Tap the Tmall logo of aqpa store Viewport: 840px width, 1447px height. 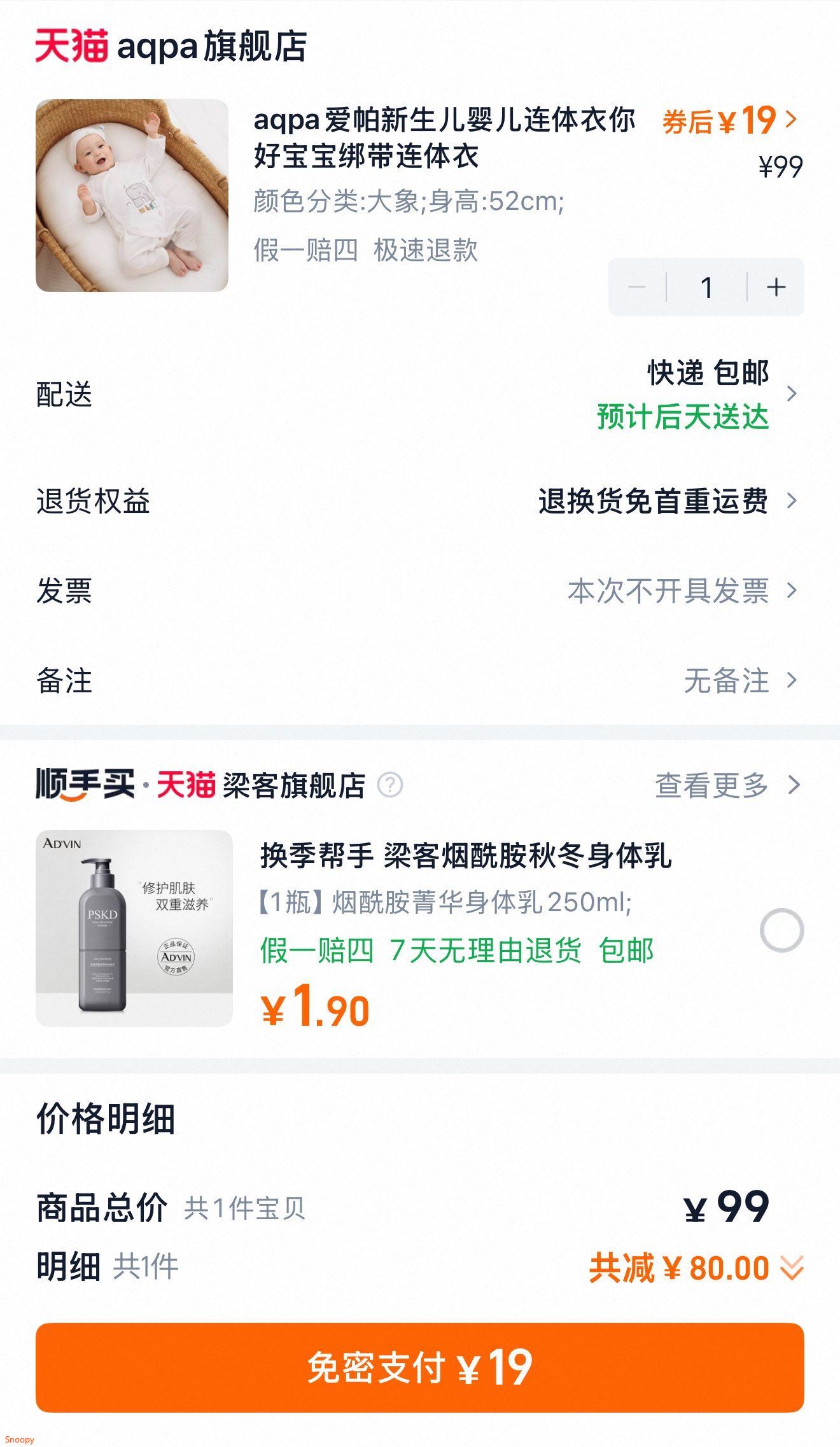[x=71, y=46]
